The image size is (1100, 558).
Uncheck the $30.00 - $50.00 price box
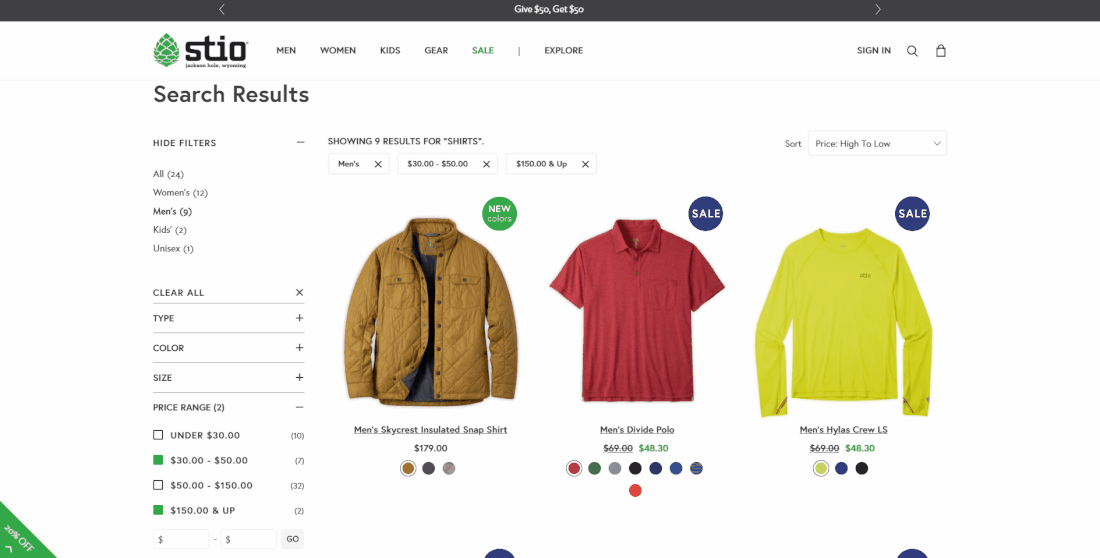point(158,460)
